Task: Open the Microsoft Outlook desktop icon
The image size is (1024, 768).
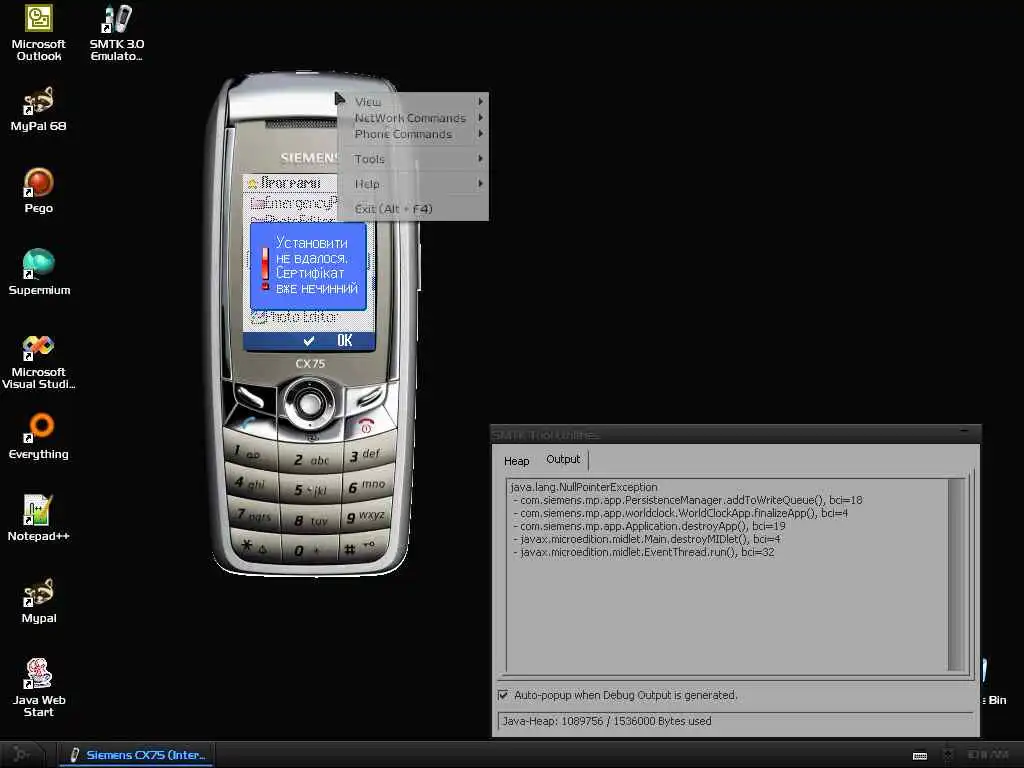Action: (39, 33)
